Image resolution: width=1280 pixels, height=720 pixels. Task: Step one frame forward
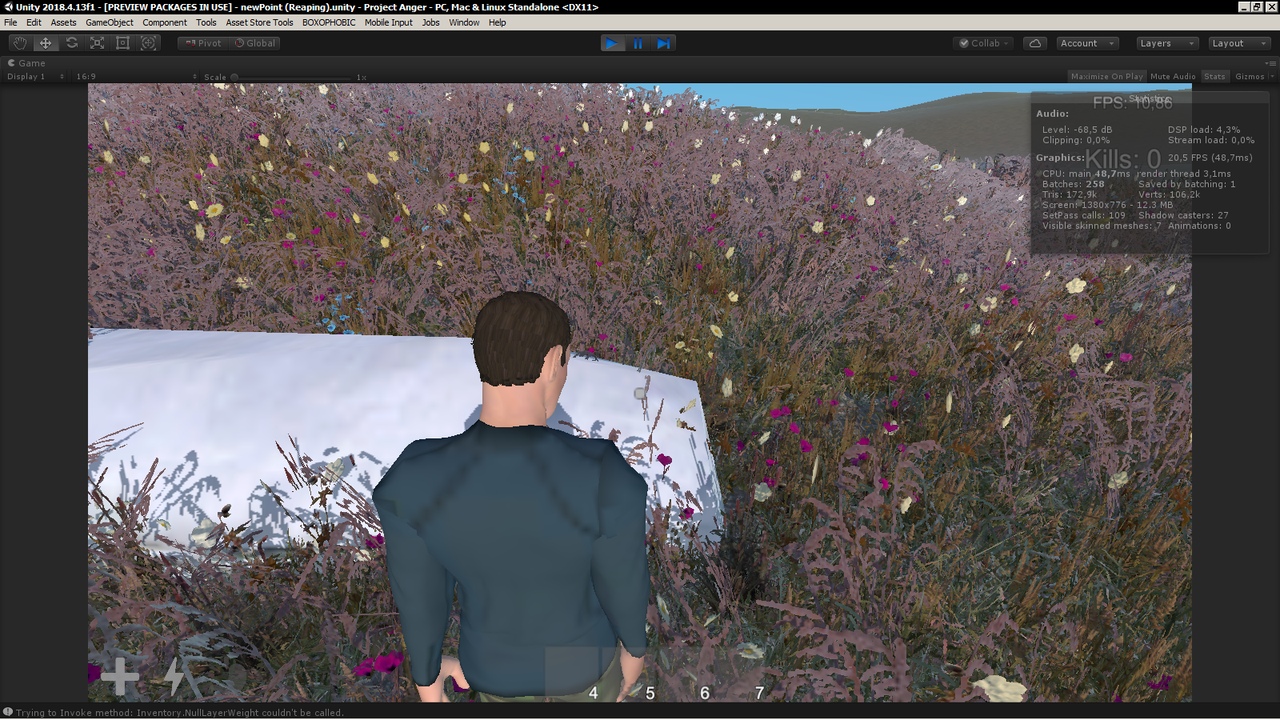point(663,43)
